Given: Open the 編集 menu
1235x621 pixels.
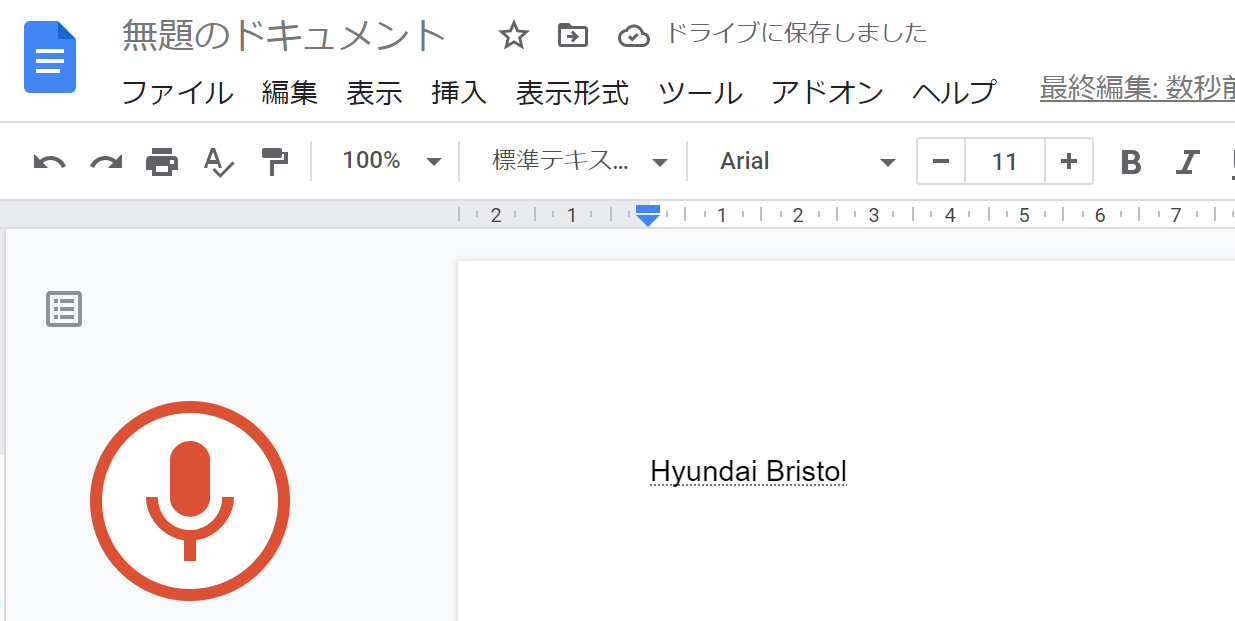Looking at the screenshot, I should coord(290,93).
